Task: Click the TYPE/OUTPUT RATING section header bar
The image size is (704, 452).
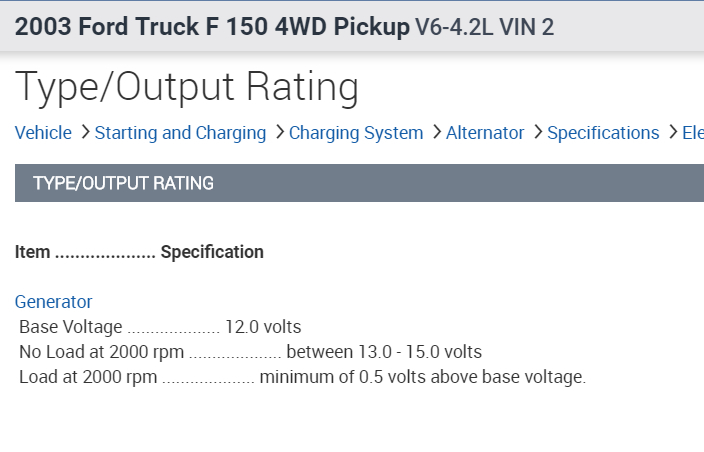Action: pos(359,183)
